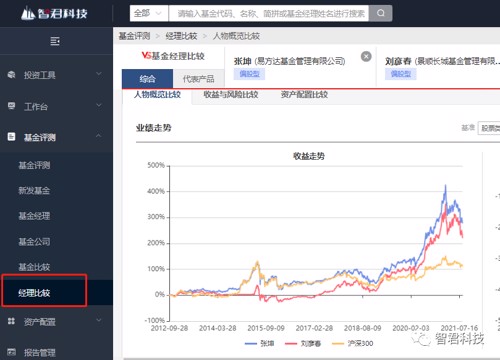The image size is (500, 360).
Task: Click the search magnifier button
Action: (380, 13)
